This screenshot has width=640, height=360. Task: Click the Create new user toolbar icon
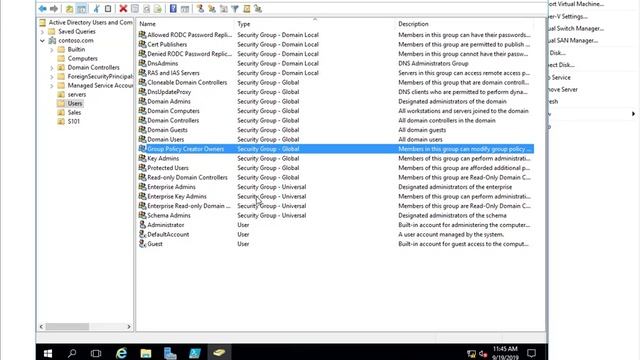point(200,9)
